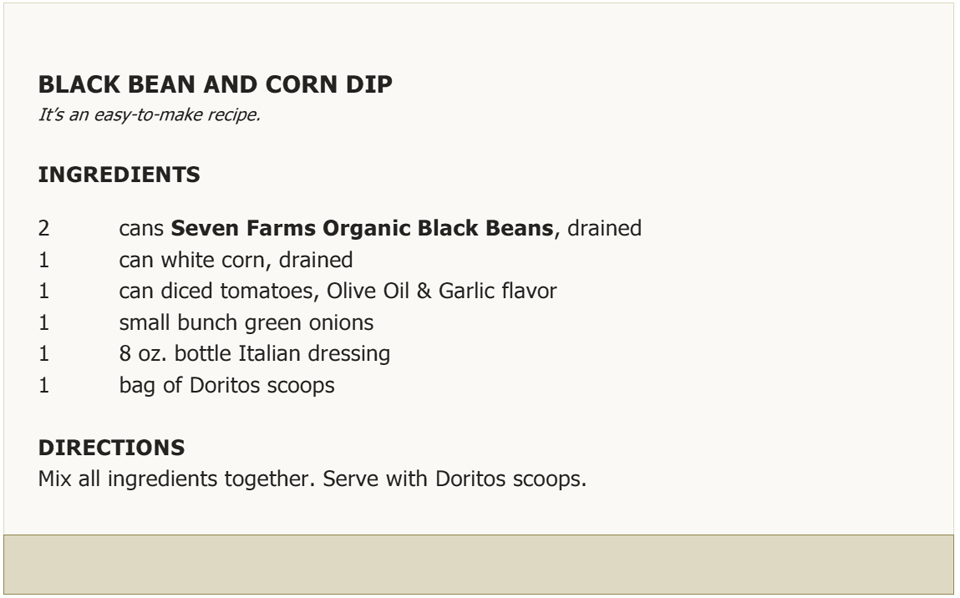Click bag of Doritos scoops line
This screenshot has width=960, height=598.
pyautogui.click(x=227, y=386)
